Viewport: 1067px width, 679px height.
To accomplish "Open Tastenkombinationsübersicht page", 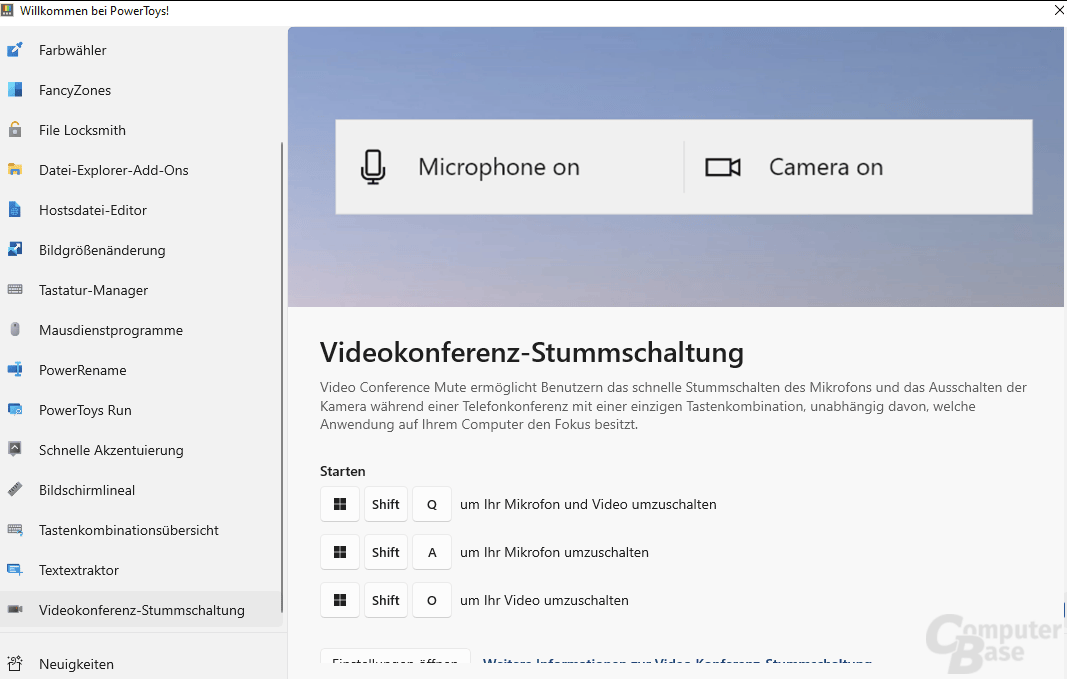I will 141,530.
